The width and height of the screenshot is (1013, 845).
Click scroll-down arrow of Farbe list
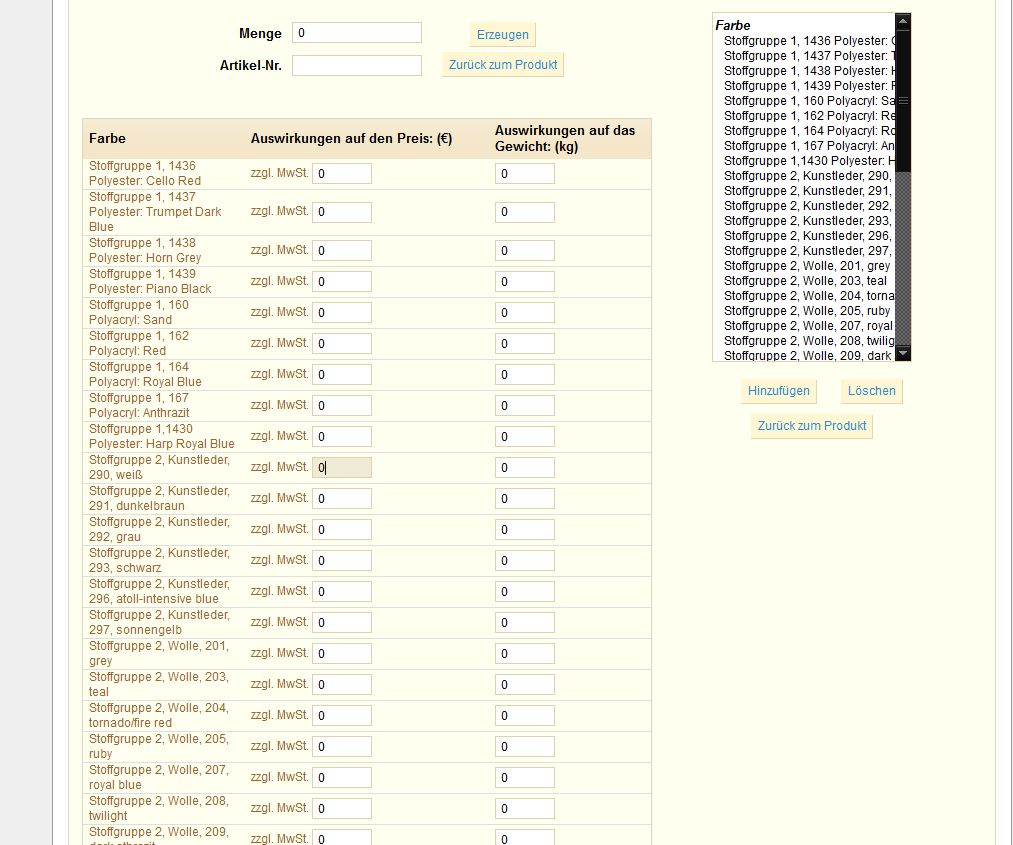(903, 353)
